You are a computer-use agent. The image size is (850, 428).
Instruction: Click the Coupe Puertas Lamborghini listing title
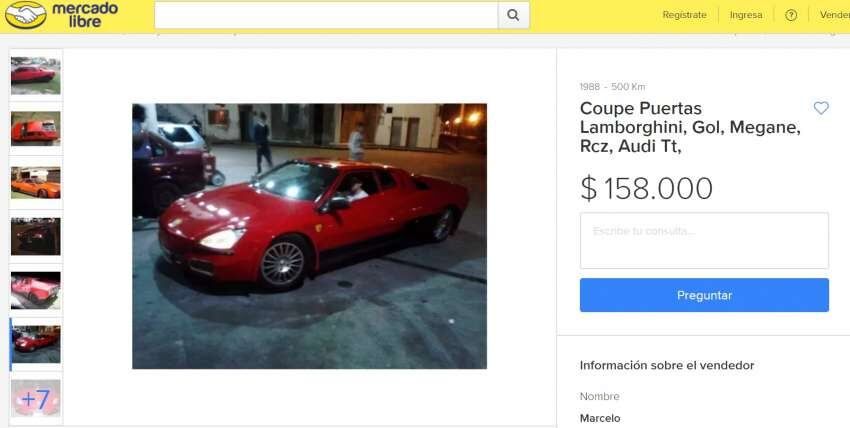point(690,127)
